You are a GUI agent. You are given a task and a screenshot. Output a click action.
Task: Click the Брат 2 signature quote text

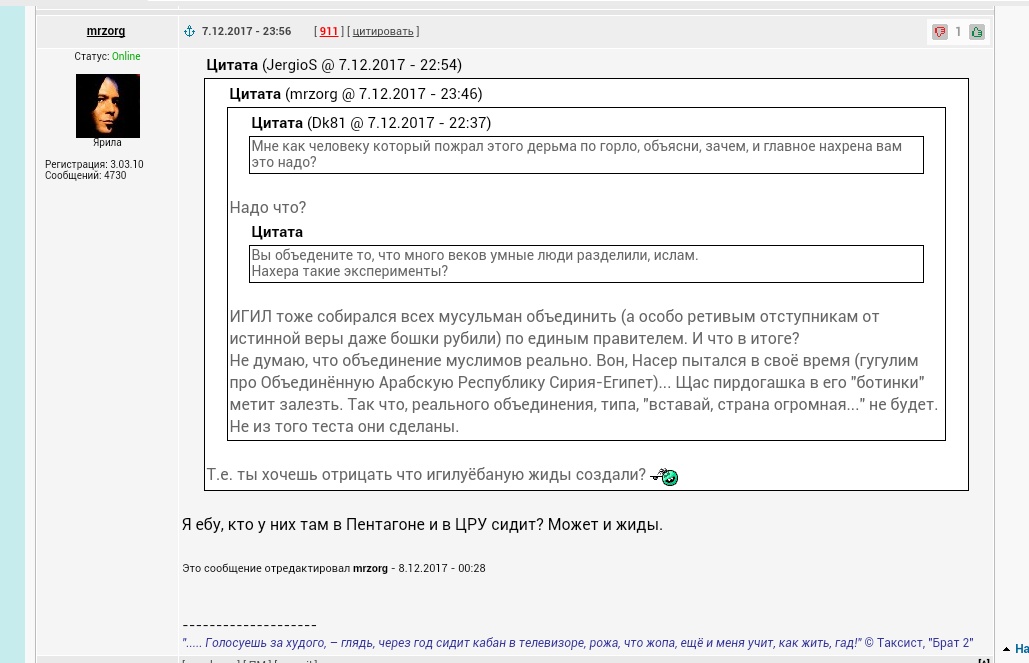578,643
